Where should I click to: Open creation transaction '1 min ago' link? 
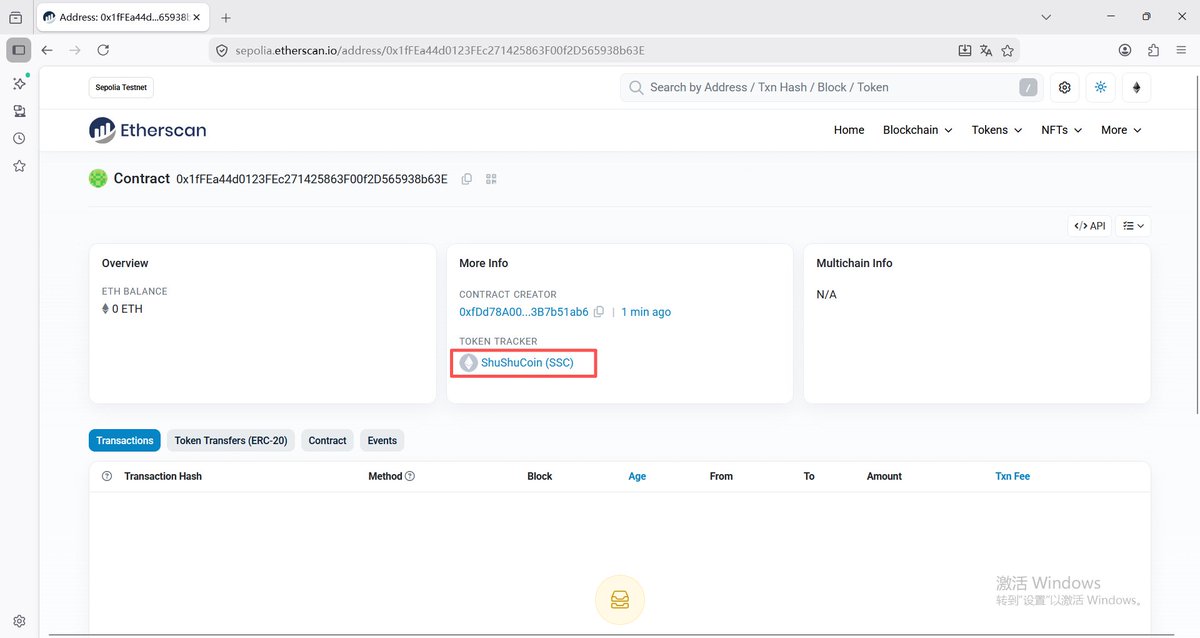646,312
